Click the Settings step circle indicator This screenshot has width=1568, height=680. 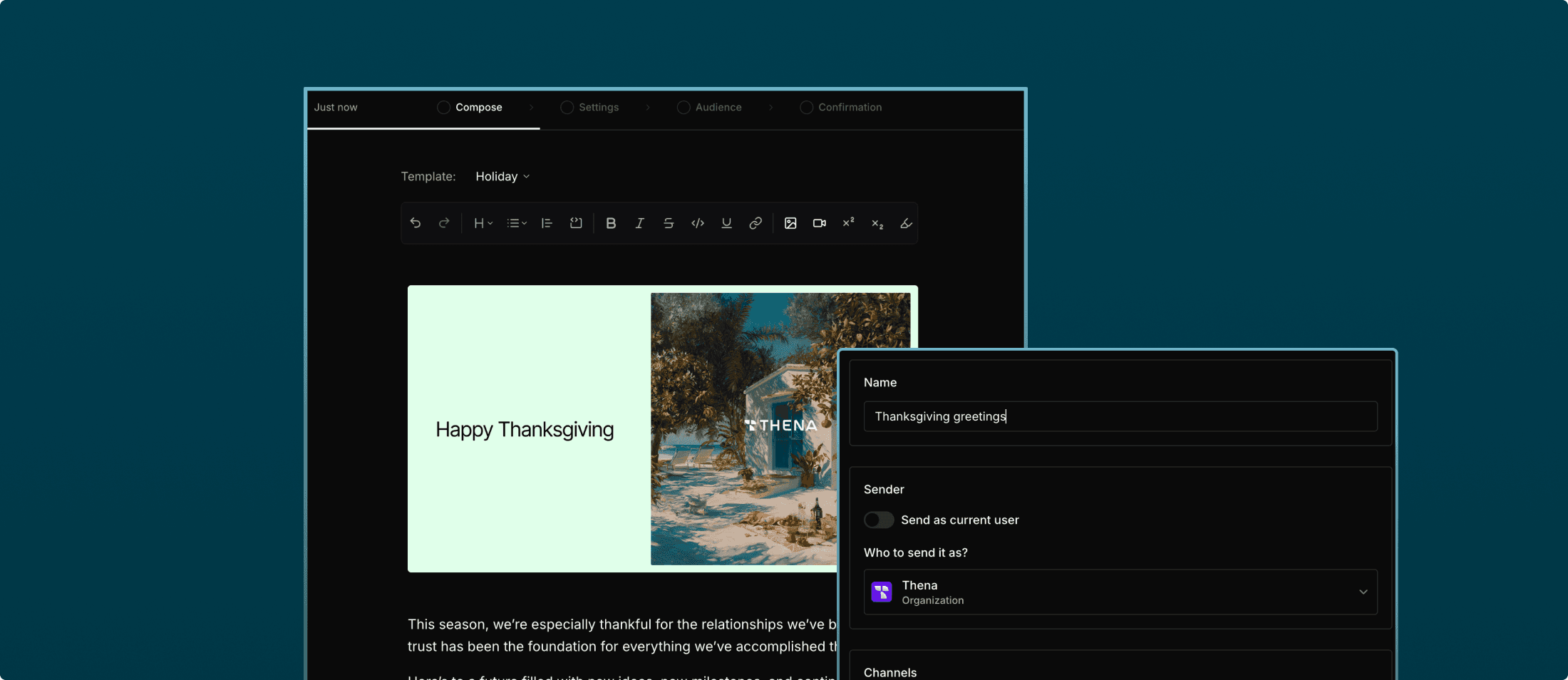pyautogui.click(x=567, y=107)
